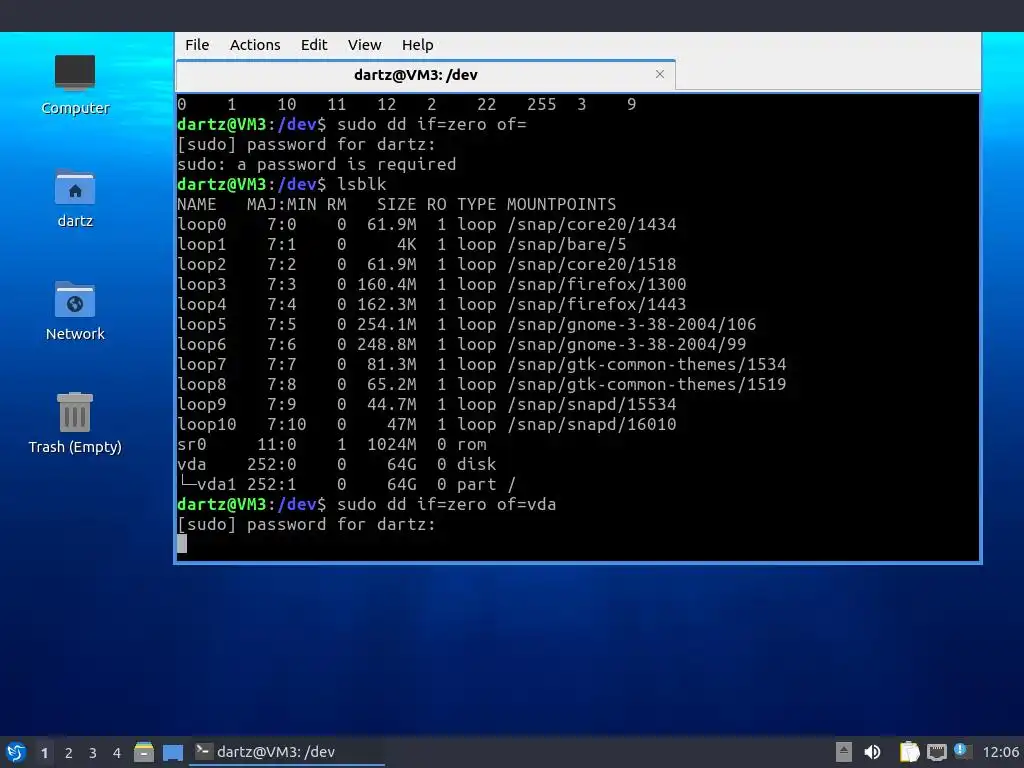Click '/snap/firefox/1443' mountpoint text

click(597, 304)
